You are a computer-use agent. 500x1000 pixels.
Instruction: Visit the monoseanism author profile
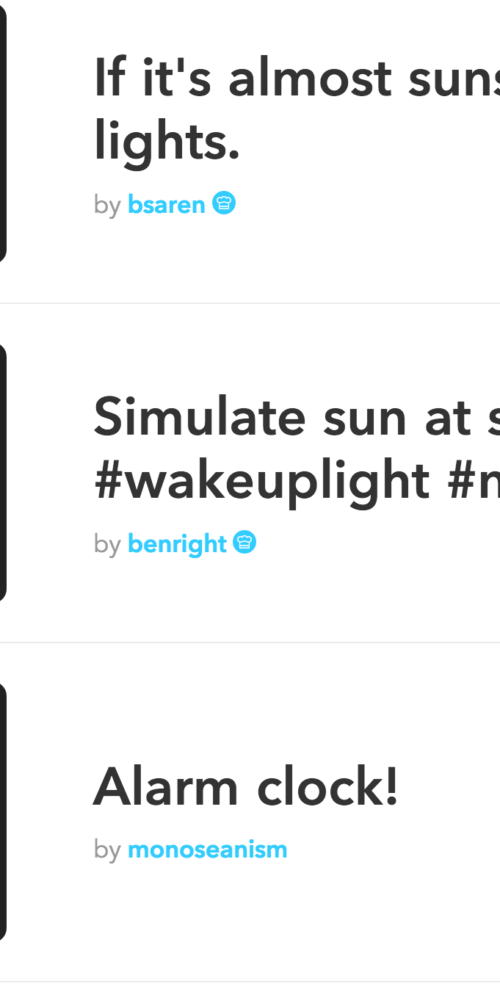click(207, 850)
